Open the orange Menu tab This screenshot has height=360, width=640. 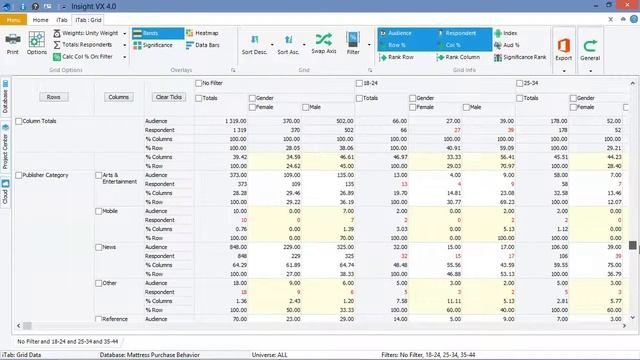click(x=13, y=20)
